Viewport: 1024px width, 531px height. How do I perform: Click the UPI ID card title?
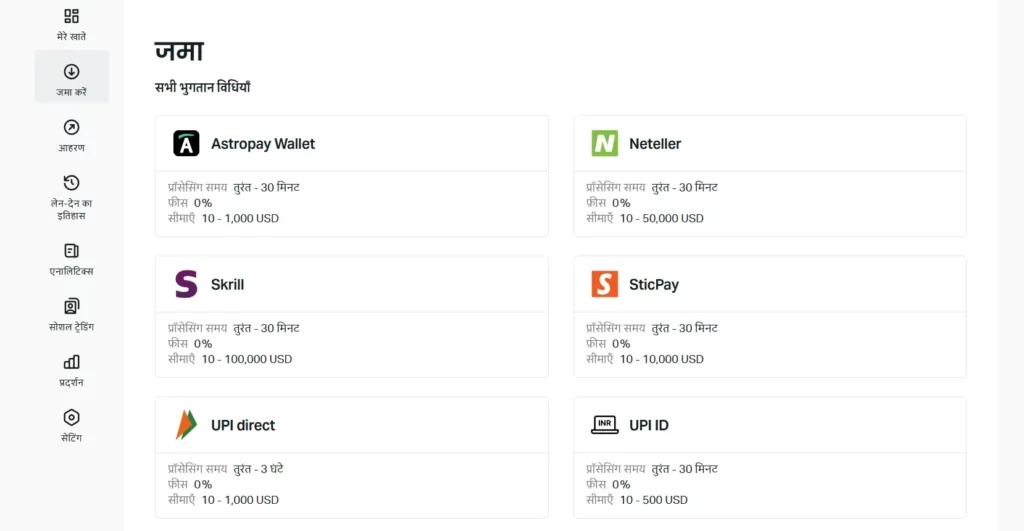click(648, 425)
